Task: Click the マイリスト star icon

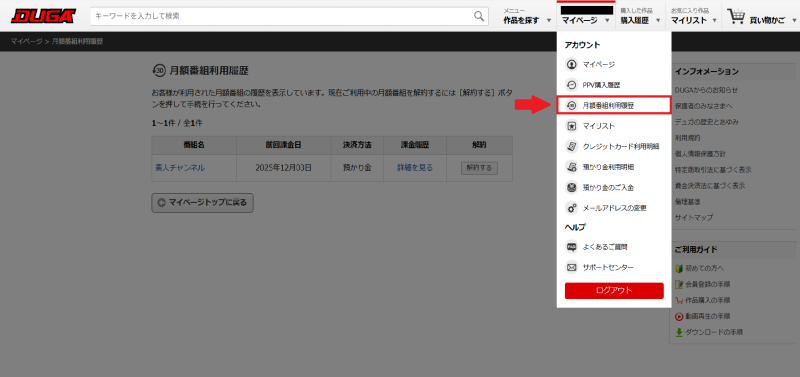Action: tap(572, 125)
